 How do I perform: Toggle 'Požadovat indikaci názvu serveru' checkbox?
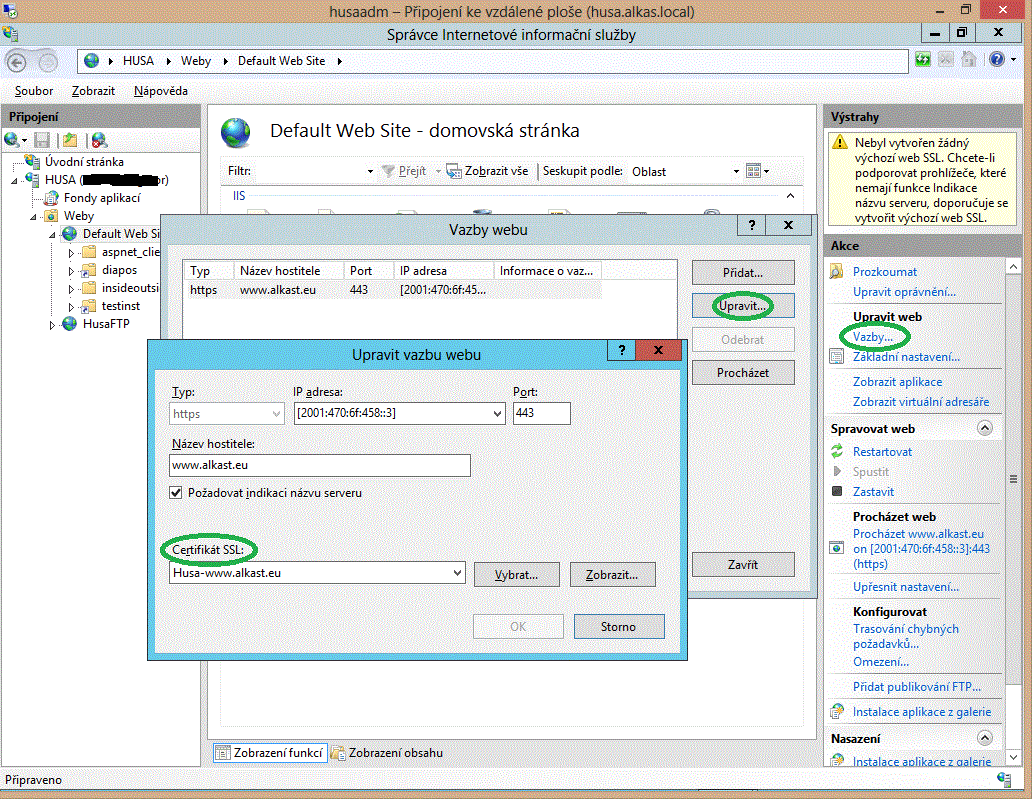coord(177,493)
